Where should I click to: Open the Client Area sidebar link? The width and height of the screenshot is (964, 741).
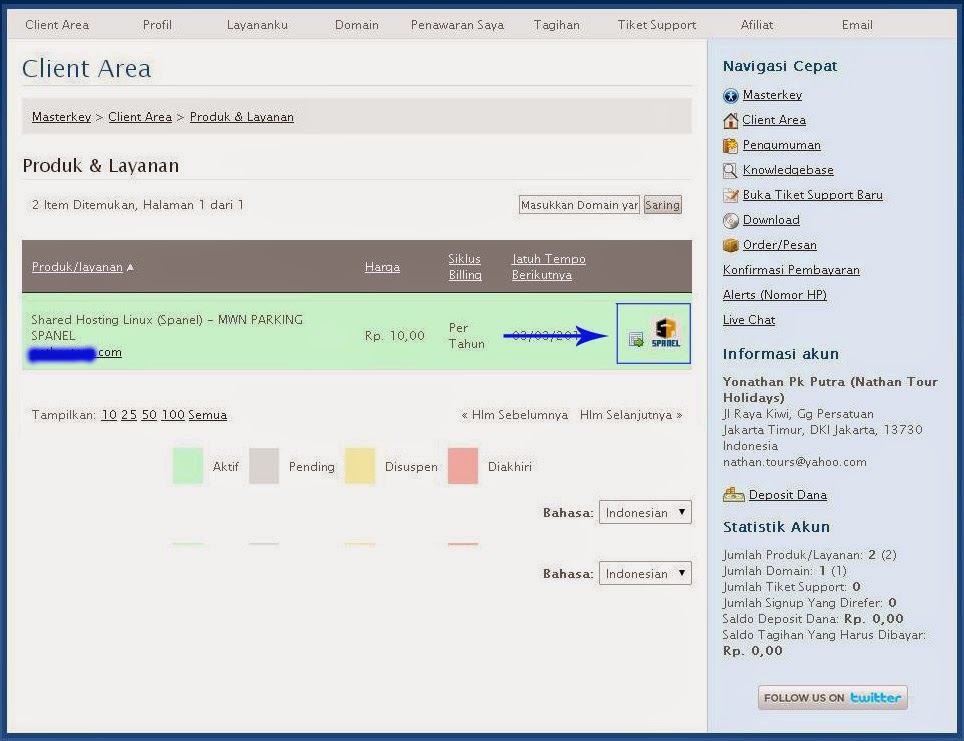[774, 121]
